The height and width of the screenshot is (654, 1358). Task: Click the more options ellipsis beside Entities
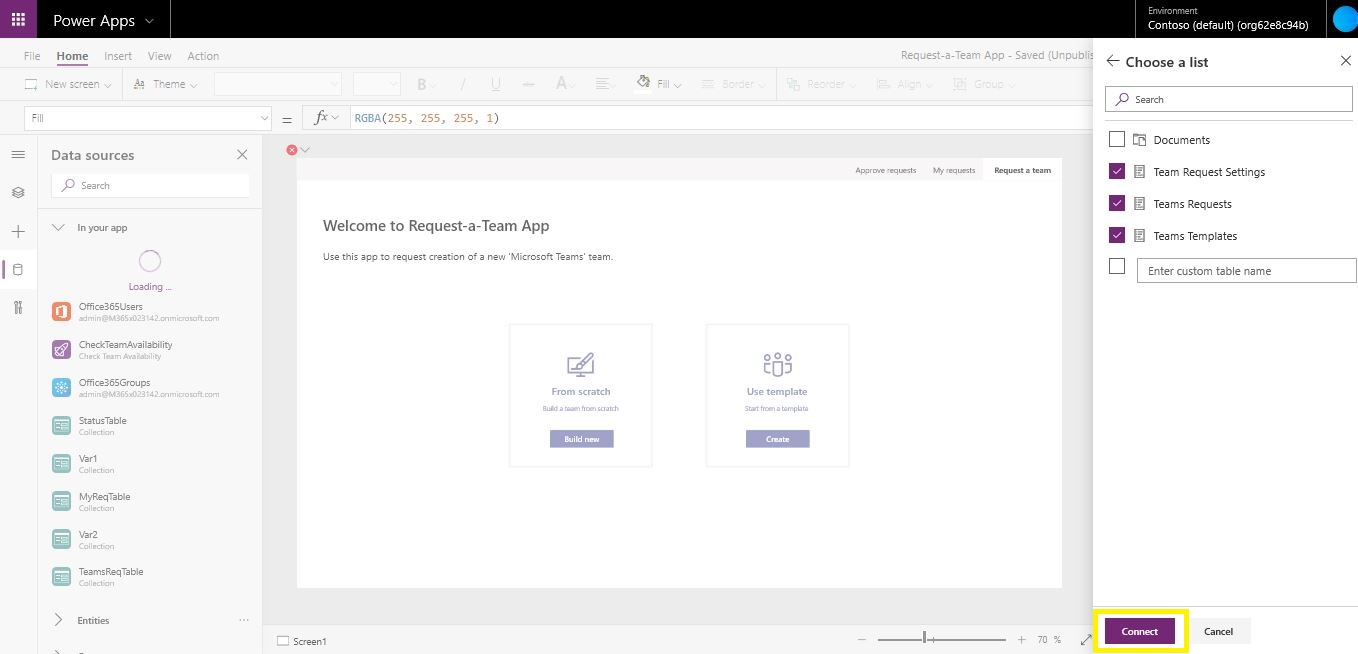[244, 620]
